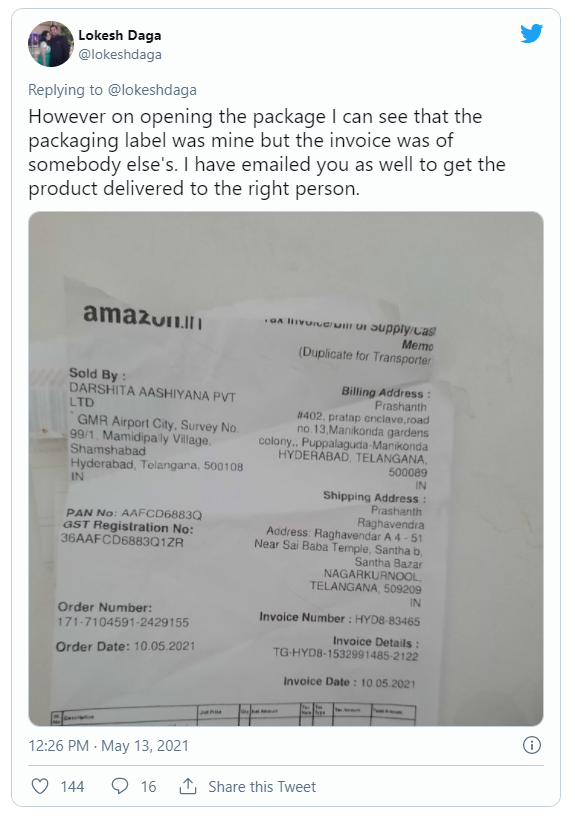Click the May 13, 2021 date
575x820 pixels.
145,745
